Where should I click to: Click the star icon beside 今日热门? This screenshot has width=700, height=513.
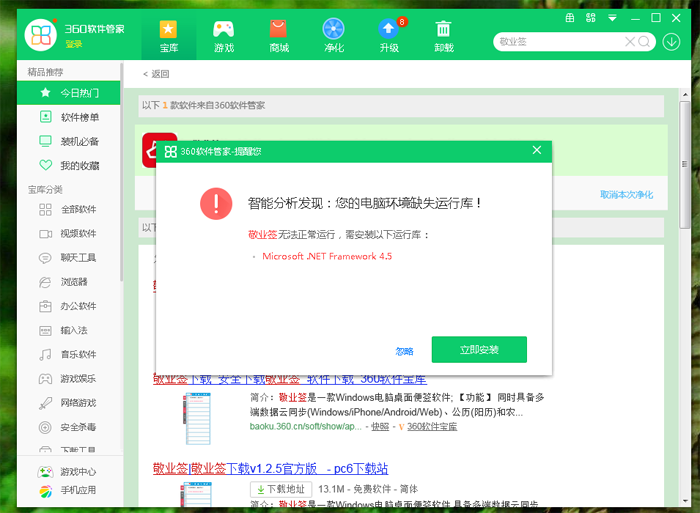pyautogui.click(x=45, y=92)
